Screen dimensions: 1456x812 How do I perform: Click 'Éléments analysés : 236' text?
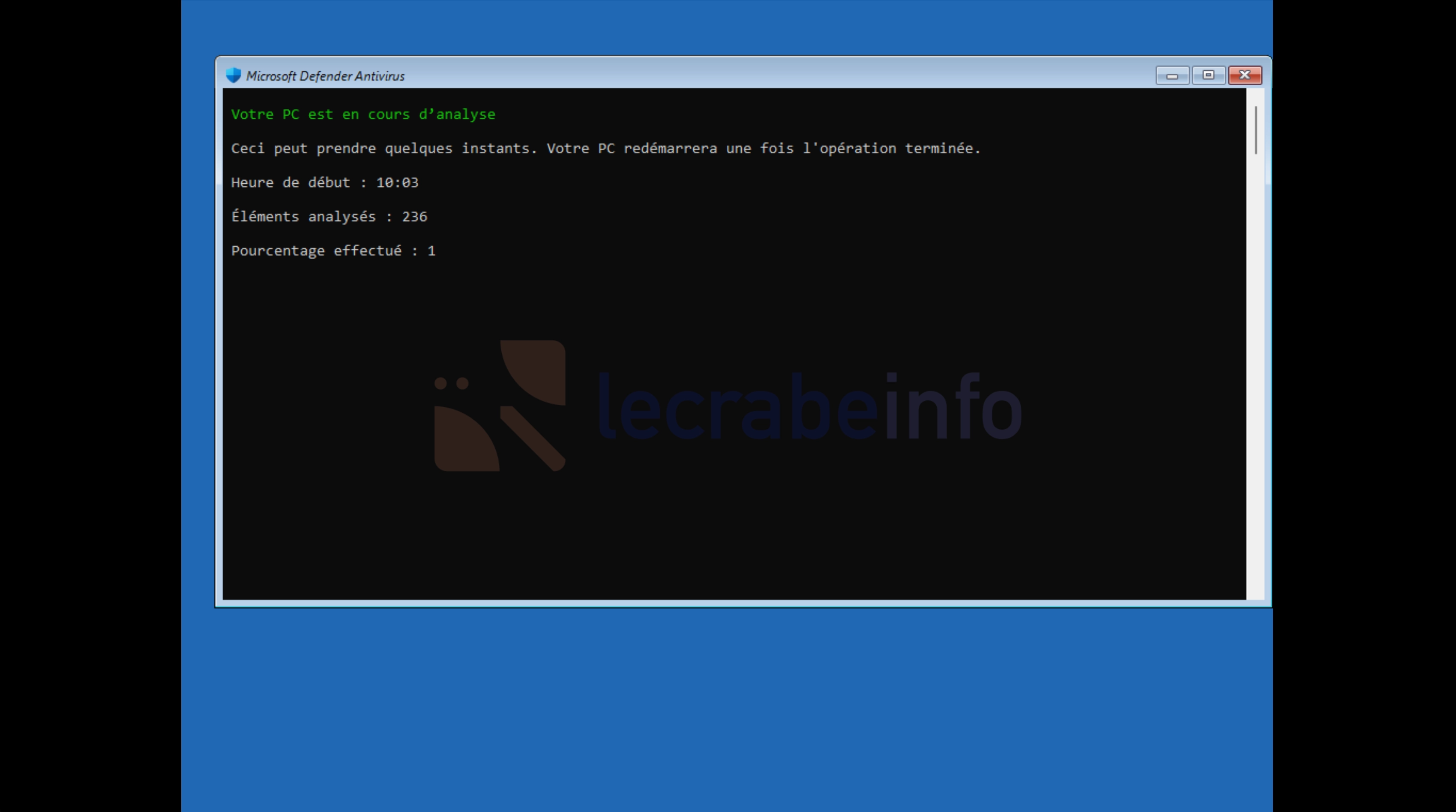click(x=329, y=216)
